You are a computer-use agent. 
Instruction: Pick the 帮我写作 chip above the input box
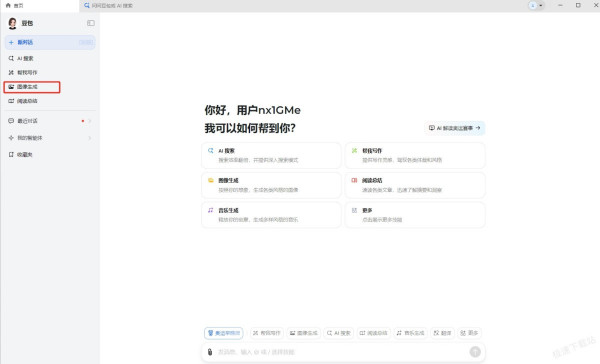(267, 333)
